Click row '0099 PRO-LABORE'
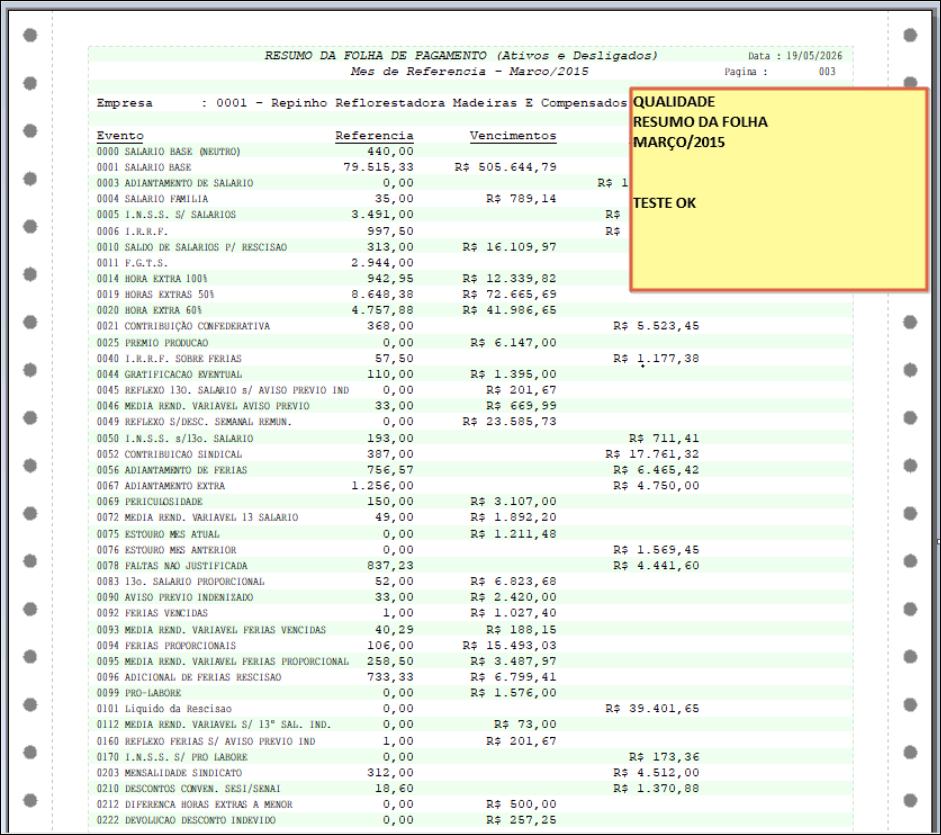The height and width of the screenshot is (835, 941). (139, 693)
